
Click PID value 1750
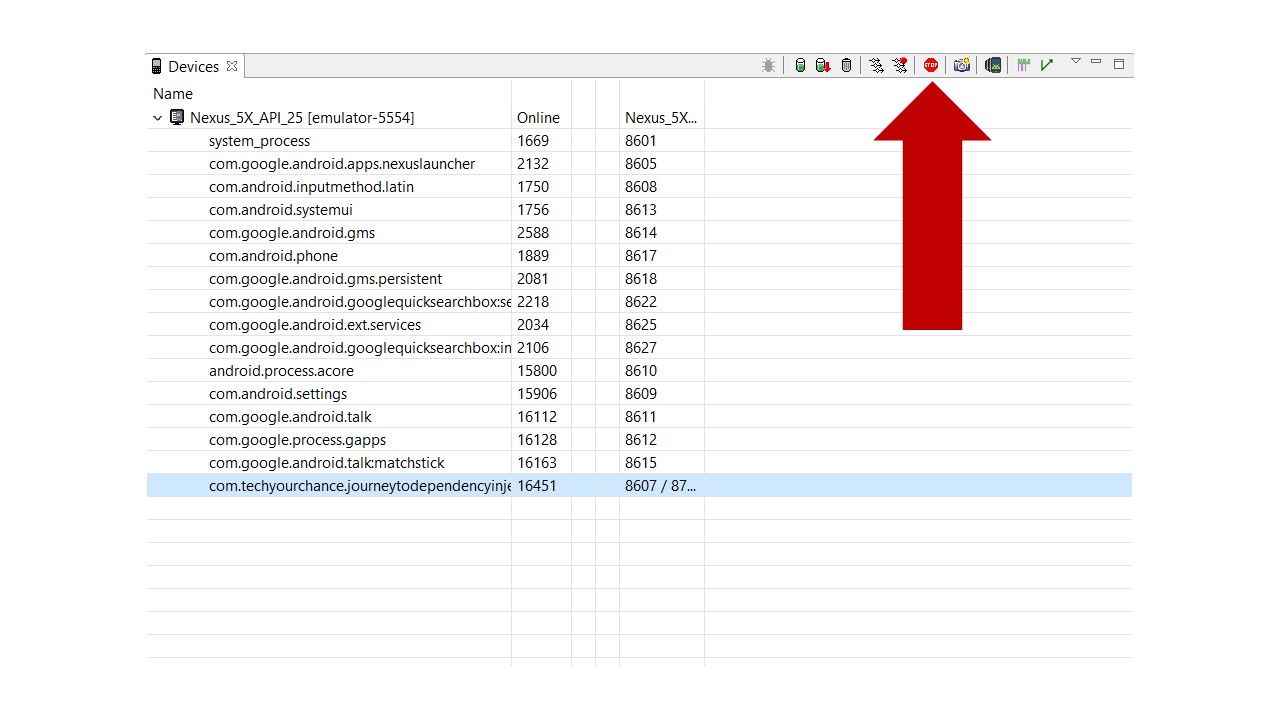click(x=533, y=187)
